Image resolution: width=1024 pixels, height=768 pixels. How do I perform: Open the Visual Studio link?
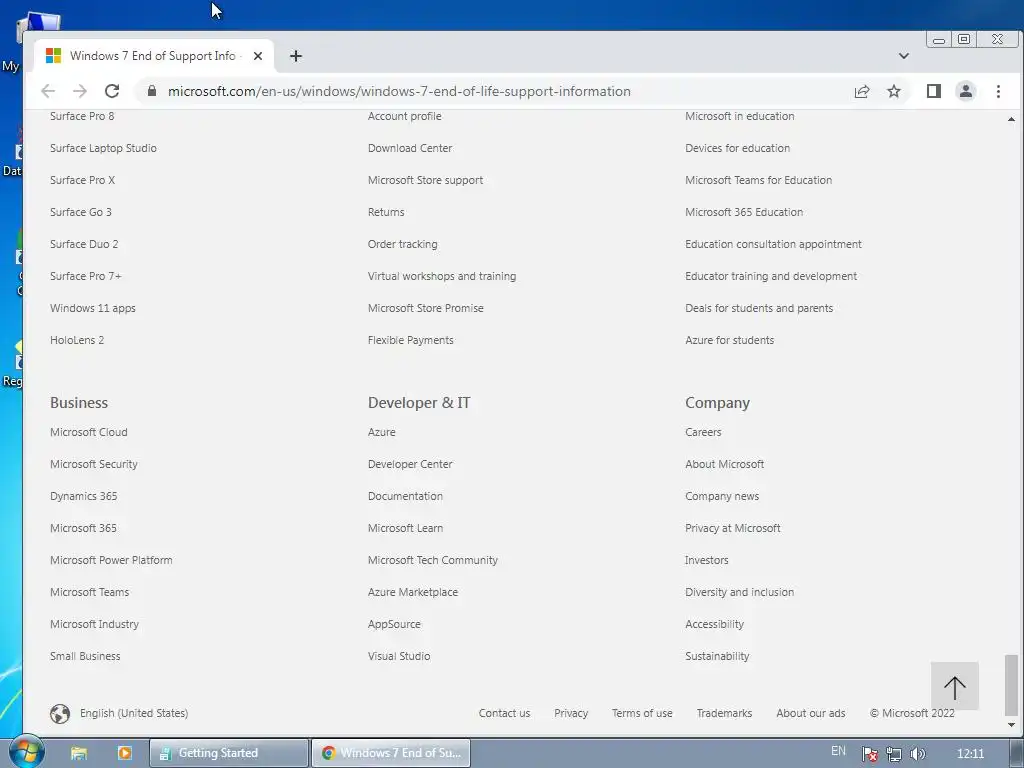coord(399,656)
